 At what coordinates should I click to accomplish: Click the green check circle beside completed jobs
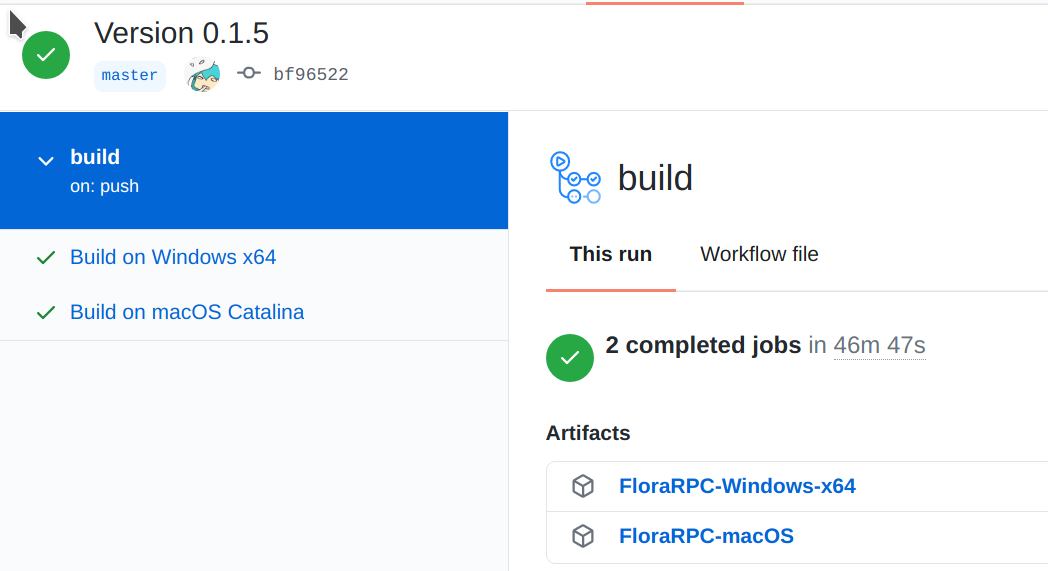570,358
